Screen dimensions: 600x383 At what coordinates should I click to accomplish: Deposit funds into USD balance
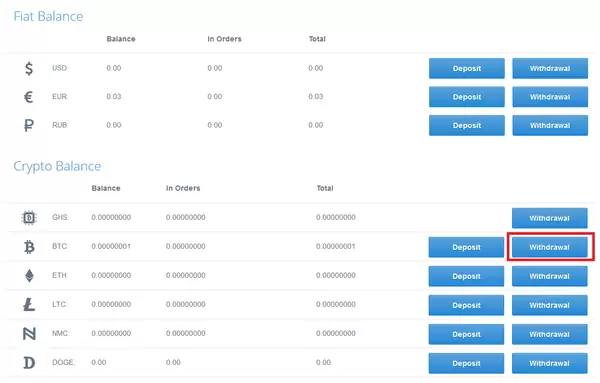[466, 68]
